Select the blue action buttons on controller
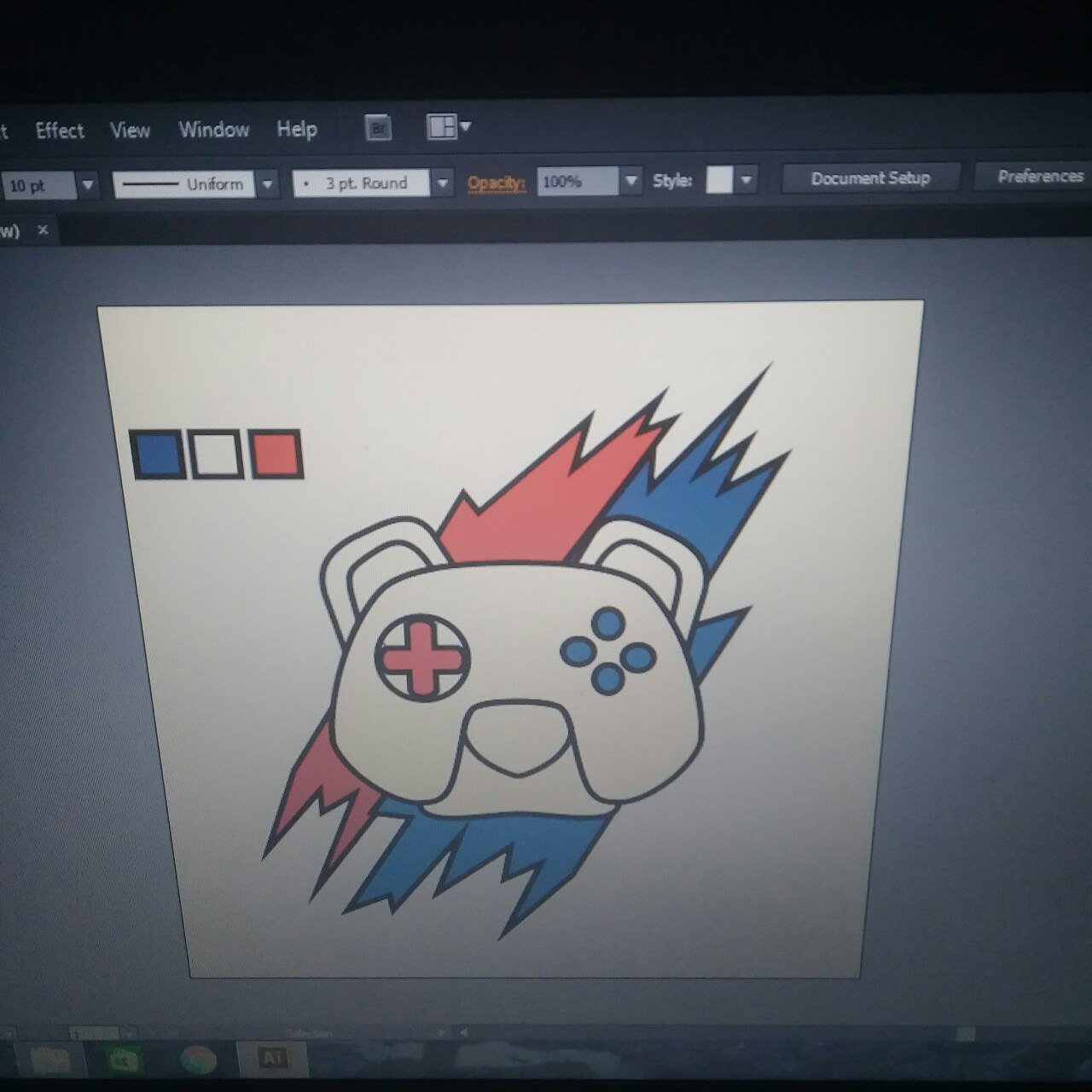Screen dimensions: 1092x1092 pos(608,650)
